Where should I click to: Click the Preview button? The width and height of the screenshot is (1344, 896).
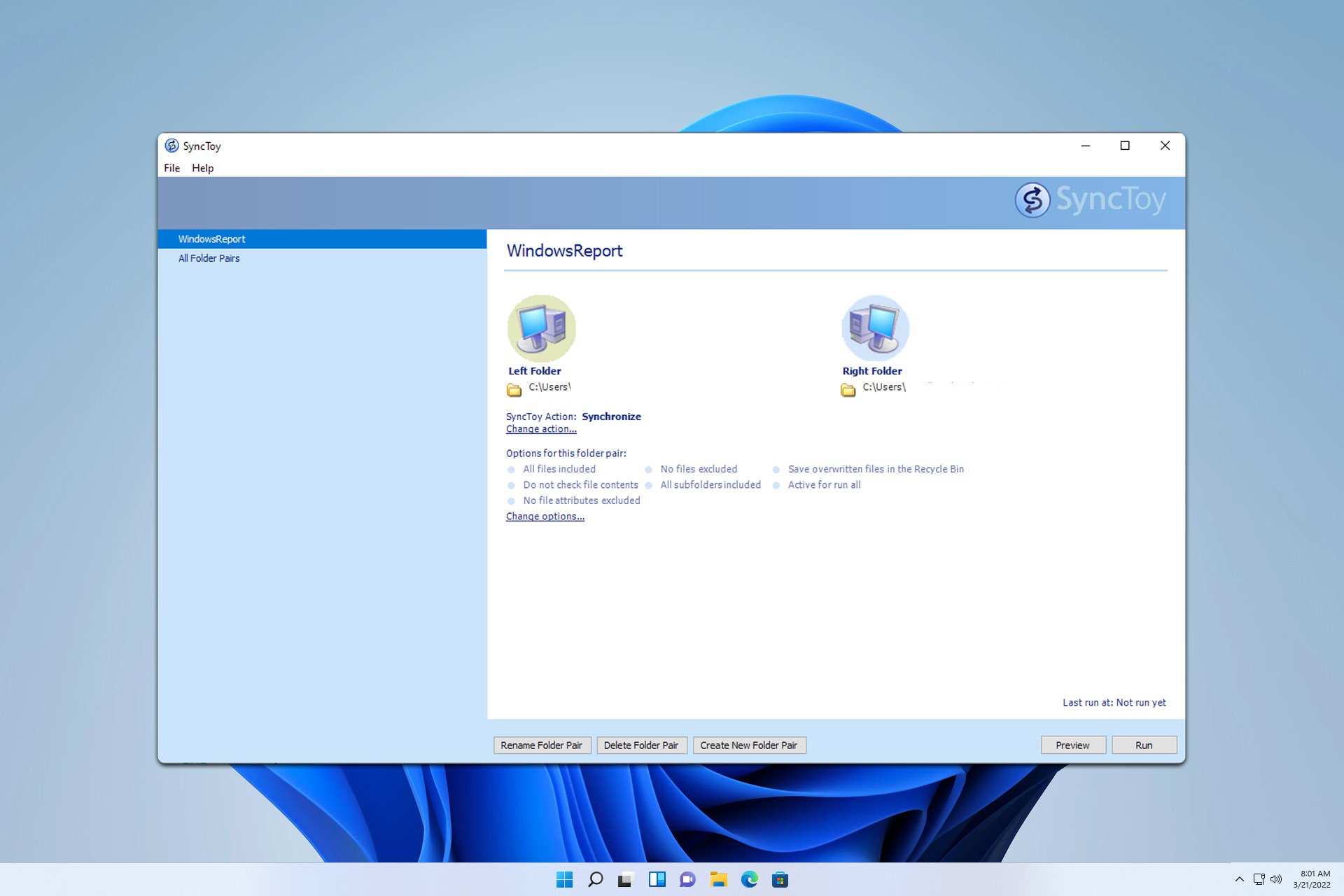1071,745
